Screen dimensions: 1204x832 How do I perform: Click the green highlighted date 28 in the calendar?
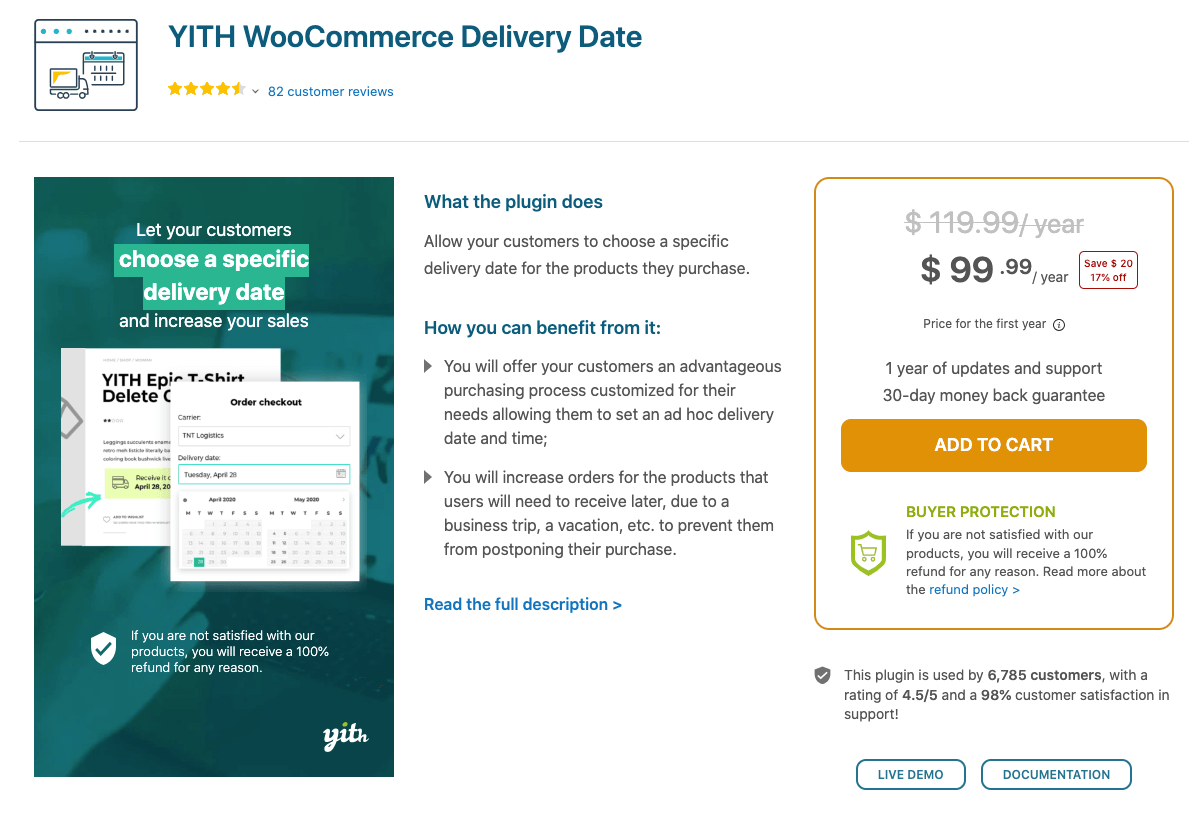click(x=200, y=562)
